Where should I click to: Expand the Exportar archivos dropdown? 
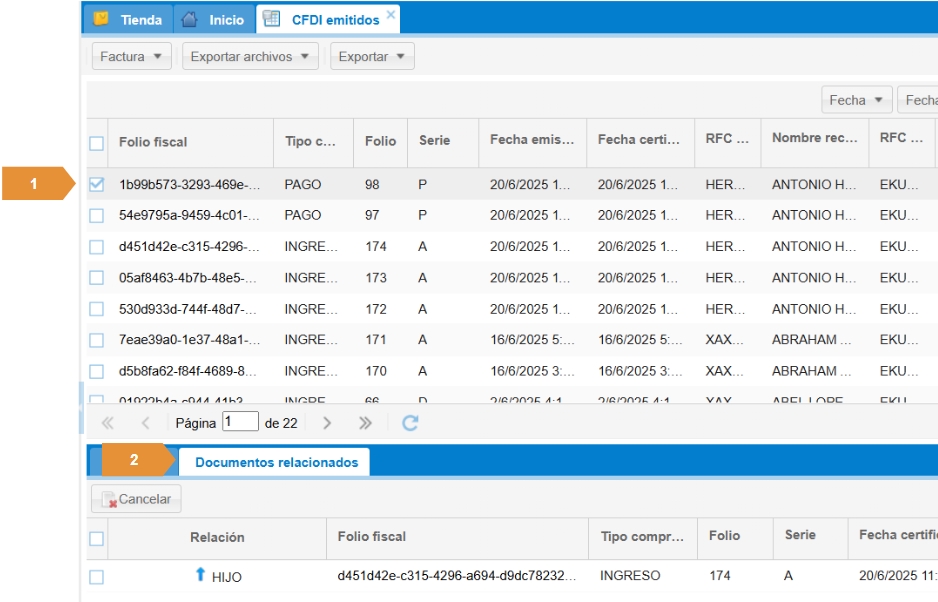tap(250, 56)
